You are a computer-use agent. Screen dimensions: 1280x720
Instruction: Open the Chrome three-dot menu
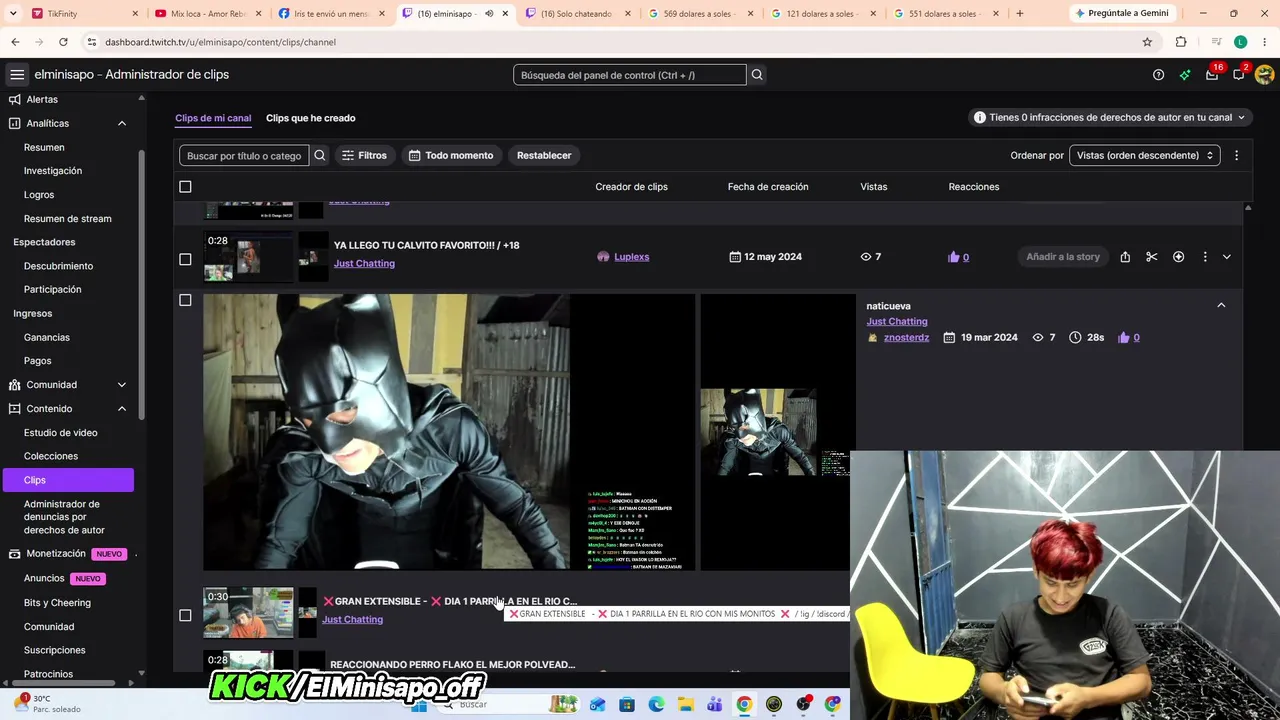coord(1264,42)
